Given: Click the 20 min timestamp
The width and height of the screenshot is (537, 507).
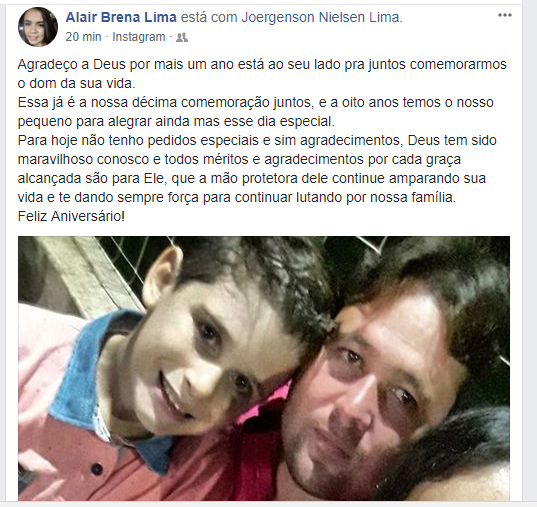Looking at the screenshot, I should point(83,37).
